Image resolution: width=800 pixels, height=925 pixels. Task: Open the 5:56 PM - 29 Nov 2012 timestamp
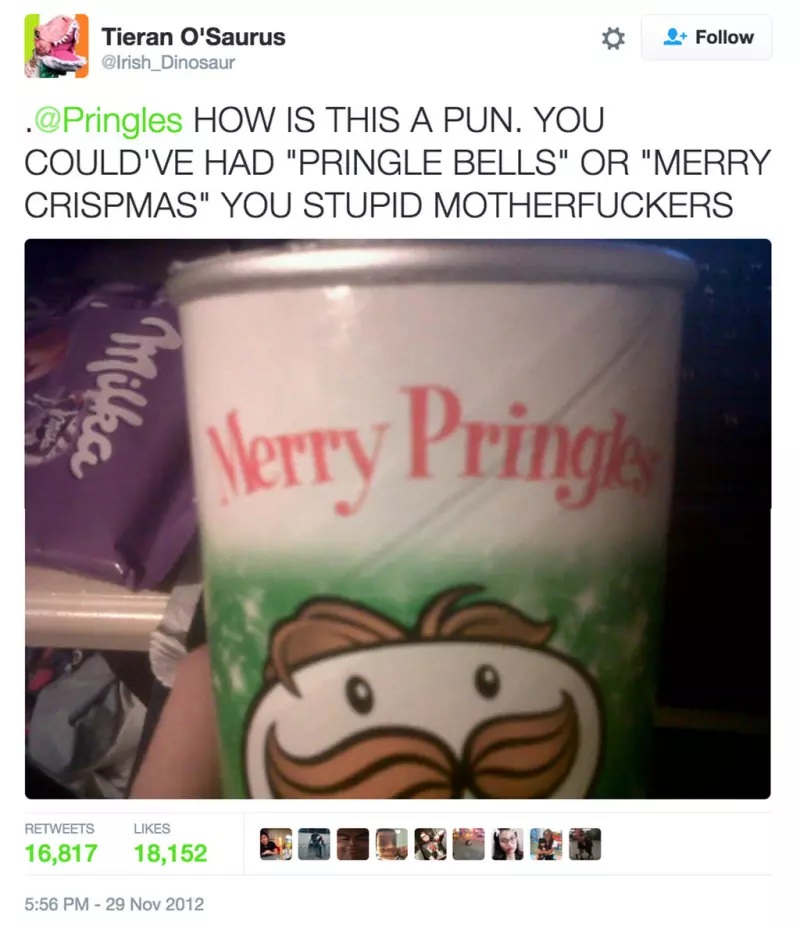pos(114,904)
